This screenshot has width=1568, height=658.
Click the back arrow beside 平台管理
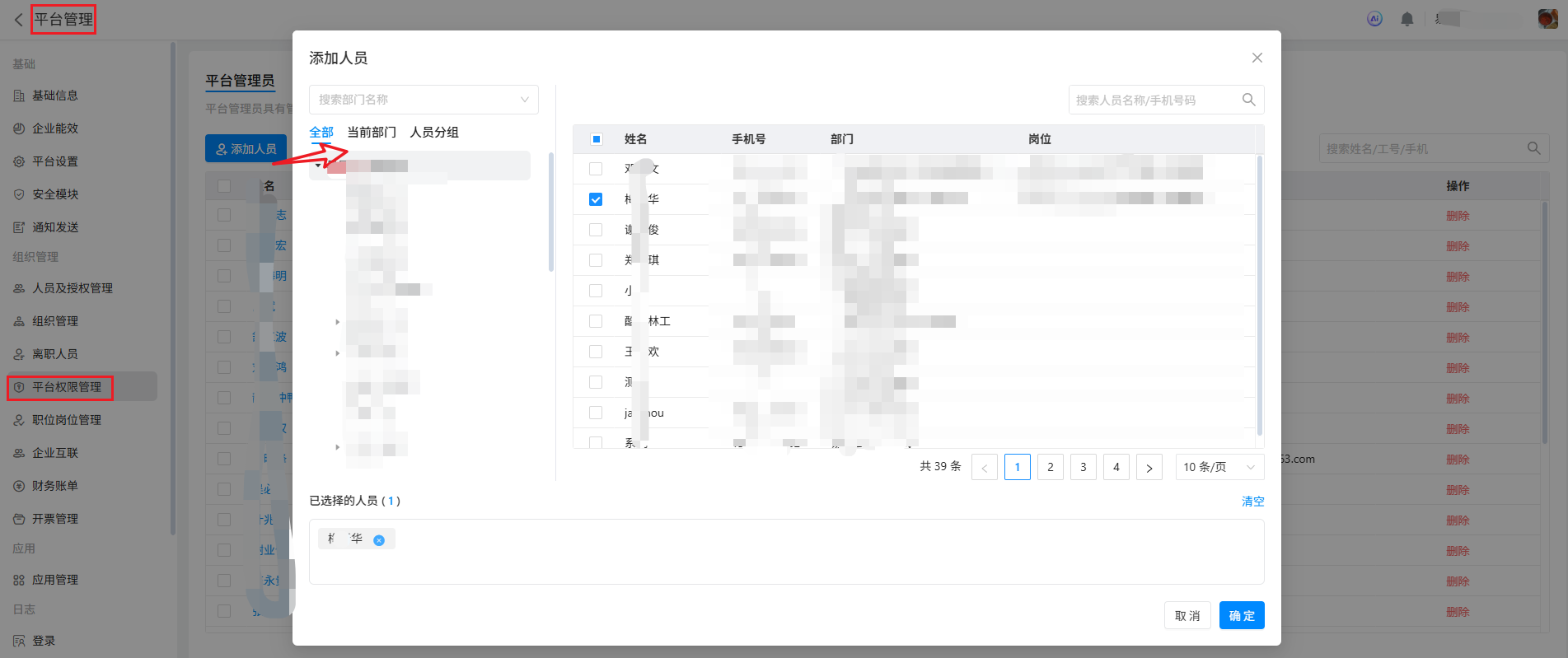[18, 20]
